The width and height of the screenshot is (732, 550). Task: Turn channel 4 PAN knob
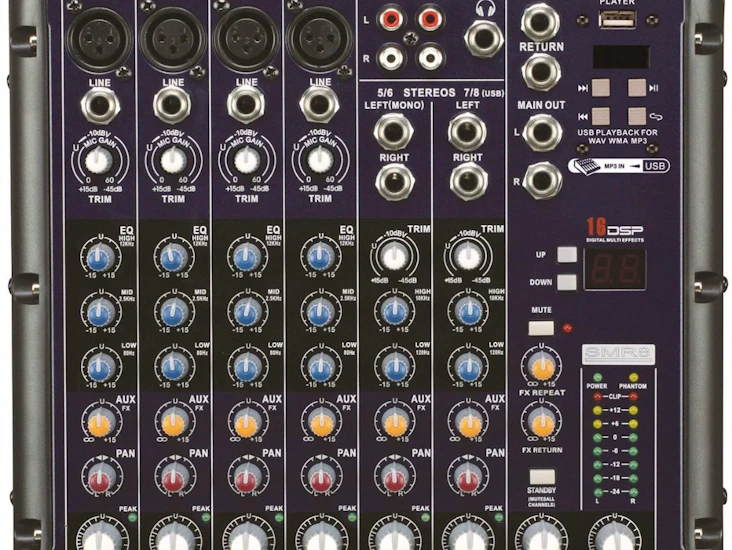(321, 477)
